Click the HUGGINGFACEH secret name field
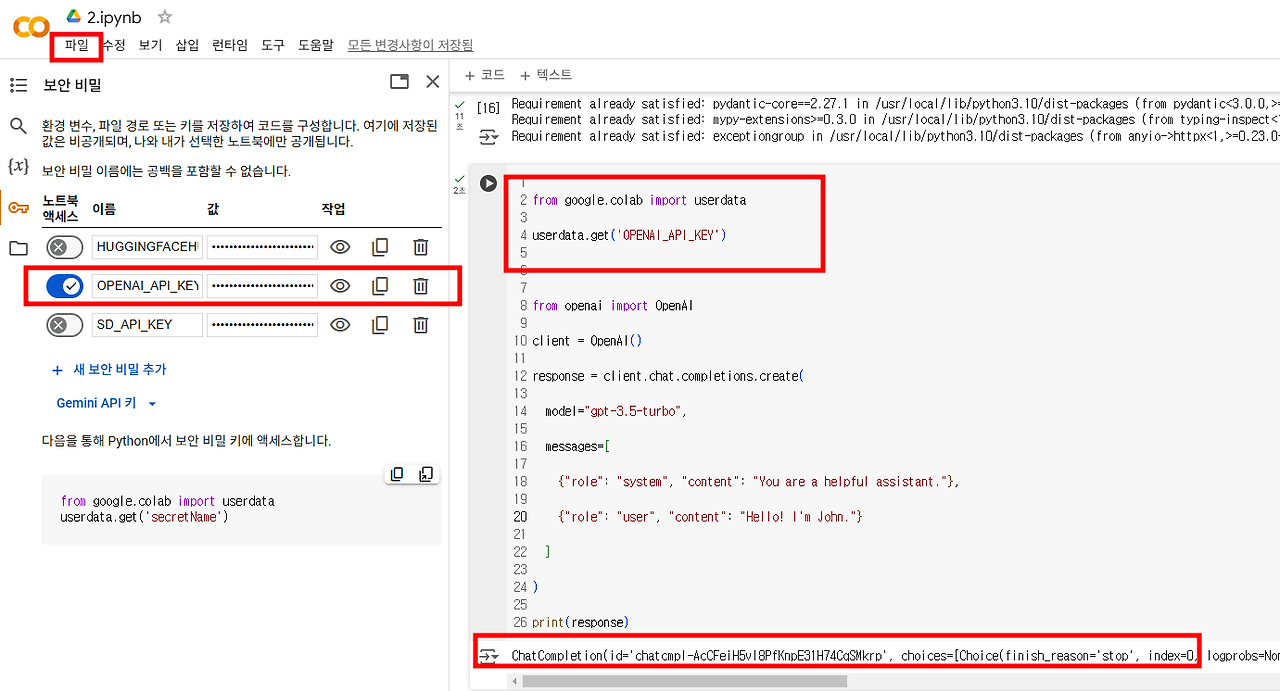The width and height of the screenshot is (1280, 691). (x=146, y=246)
